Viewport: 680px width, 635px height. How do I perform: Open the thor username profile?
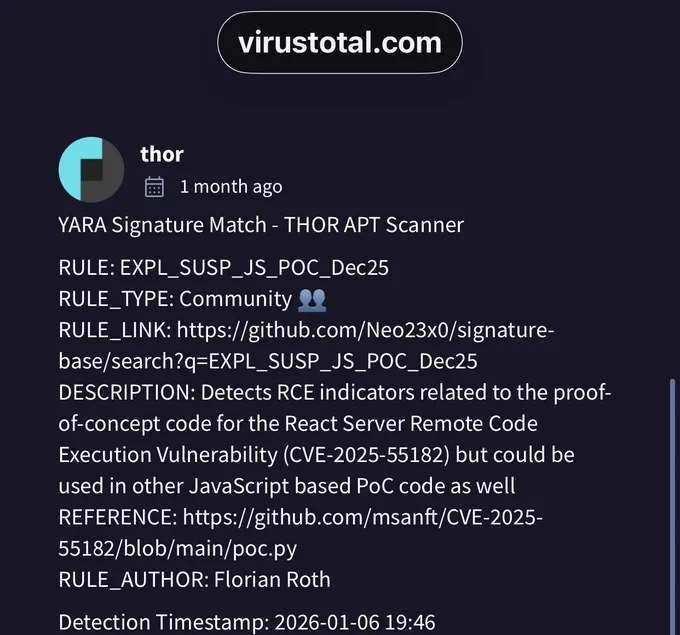click(x=162, y=154)
